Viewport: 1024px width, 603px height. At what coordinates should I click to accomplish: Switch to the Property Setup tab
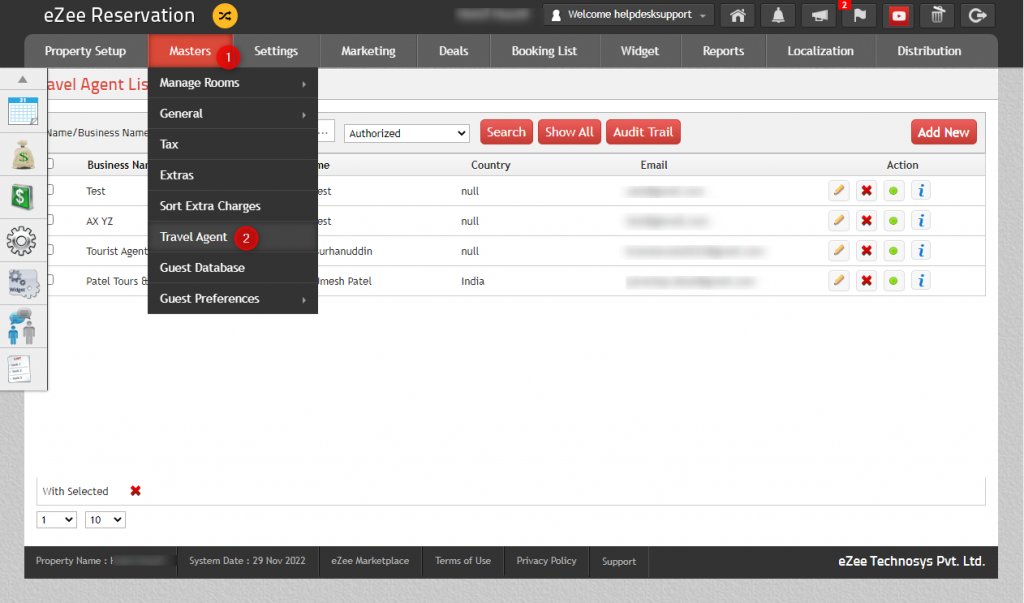point(86,51)
